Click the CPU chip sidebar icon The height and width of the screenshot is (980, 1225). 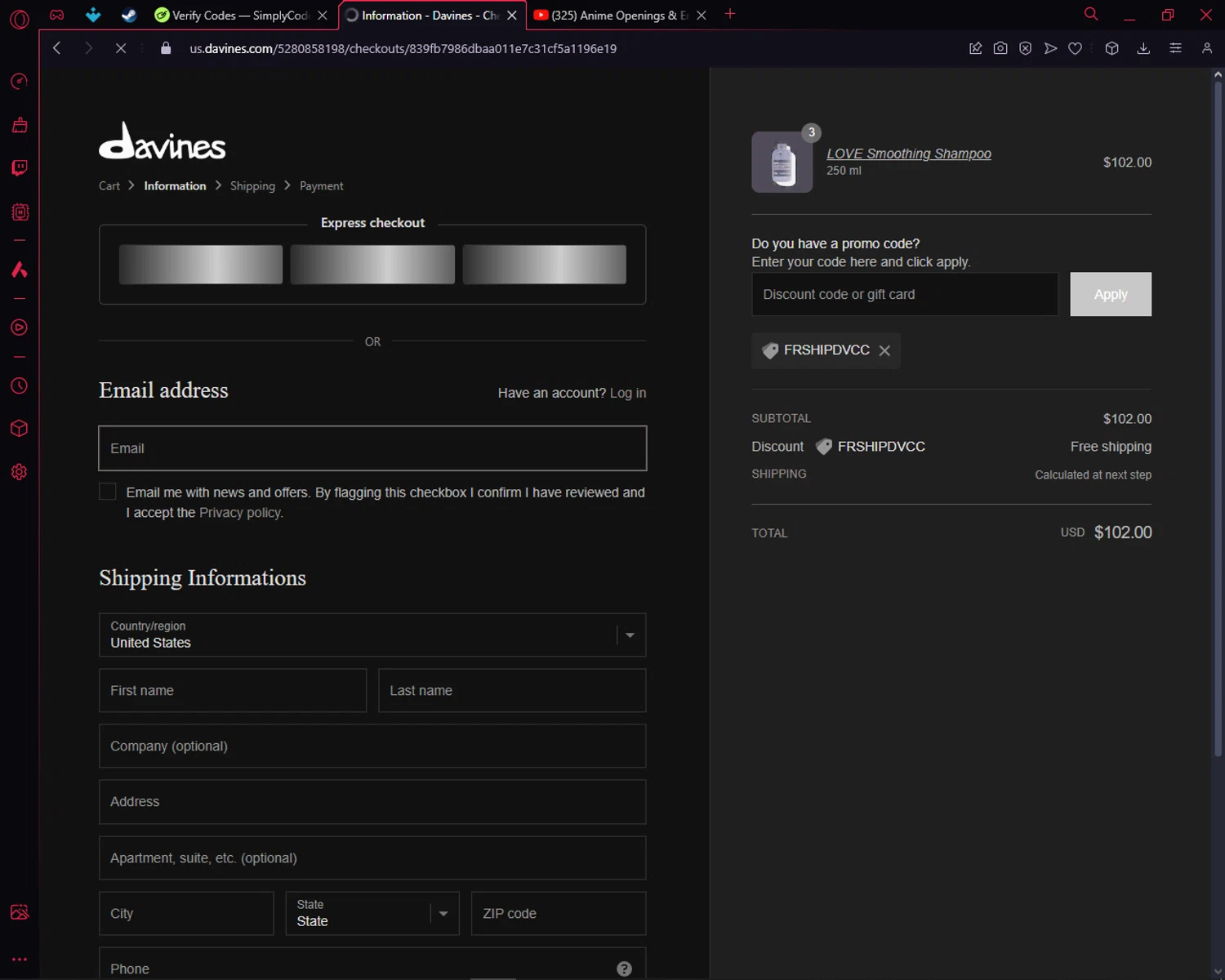(20, 212)
